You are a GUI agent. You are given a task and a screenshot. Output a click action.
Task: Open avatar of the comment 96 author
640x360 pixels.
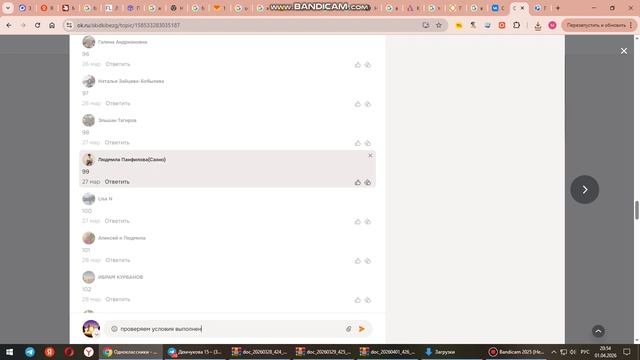tap(89, 42)
